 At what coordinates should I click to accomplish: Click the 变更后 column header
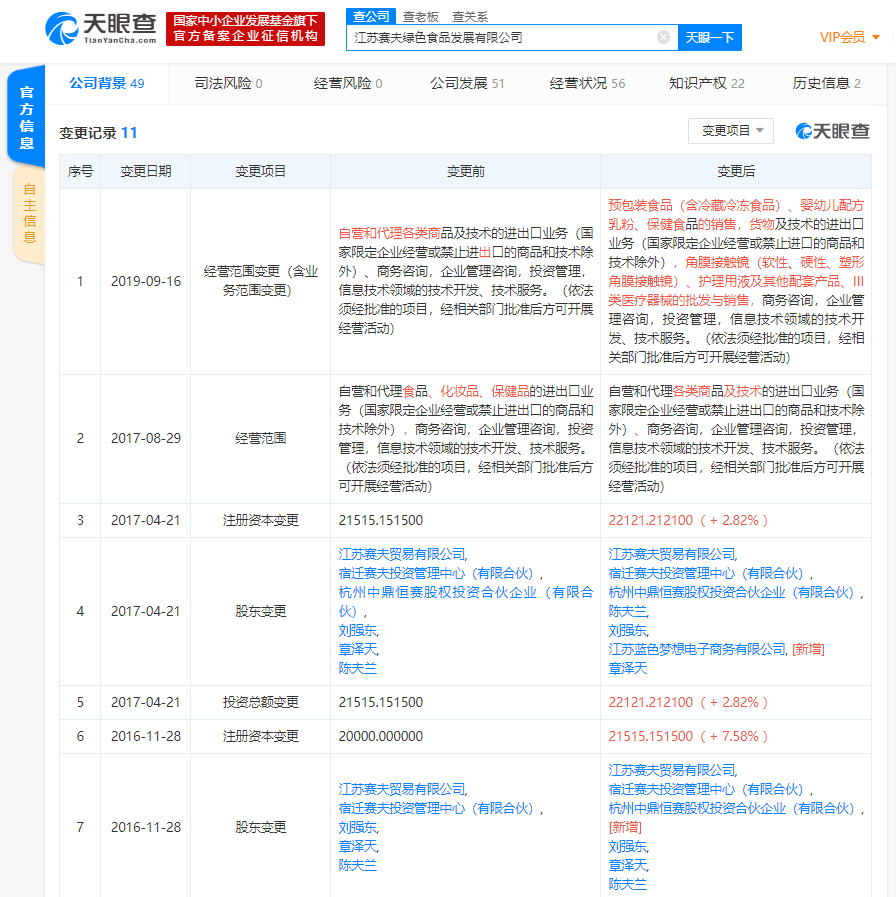pos(736,172)
